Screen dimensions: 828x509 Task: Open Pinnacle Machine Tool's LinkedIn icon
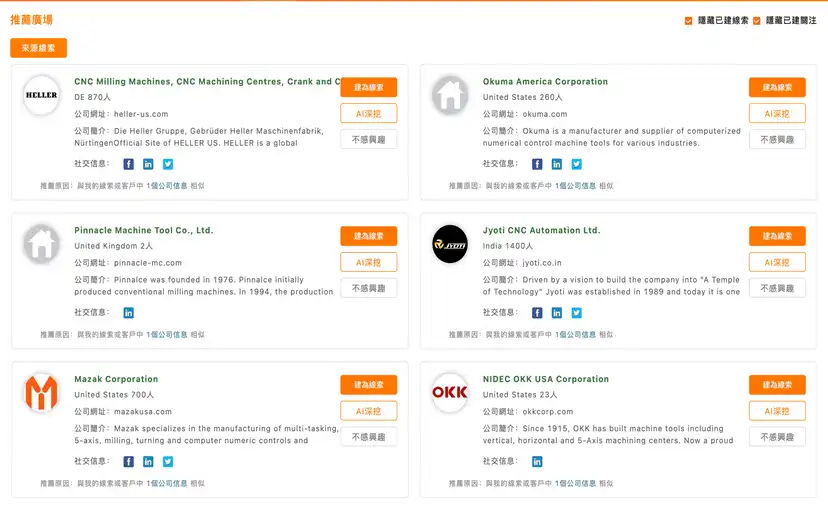tap(128, 313)
